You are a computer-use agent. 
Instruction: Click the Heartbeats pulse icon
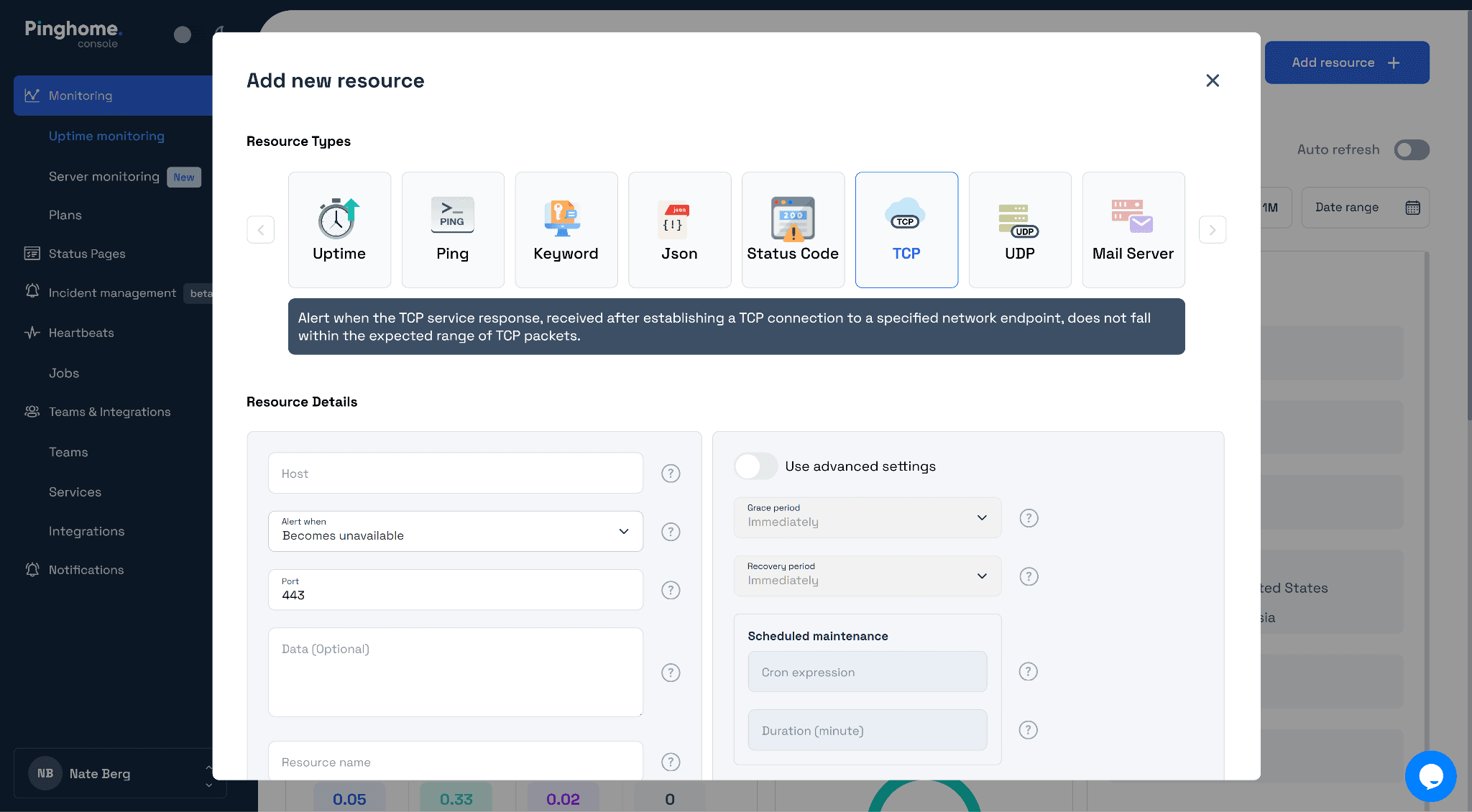pos(32,333)
